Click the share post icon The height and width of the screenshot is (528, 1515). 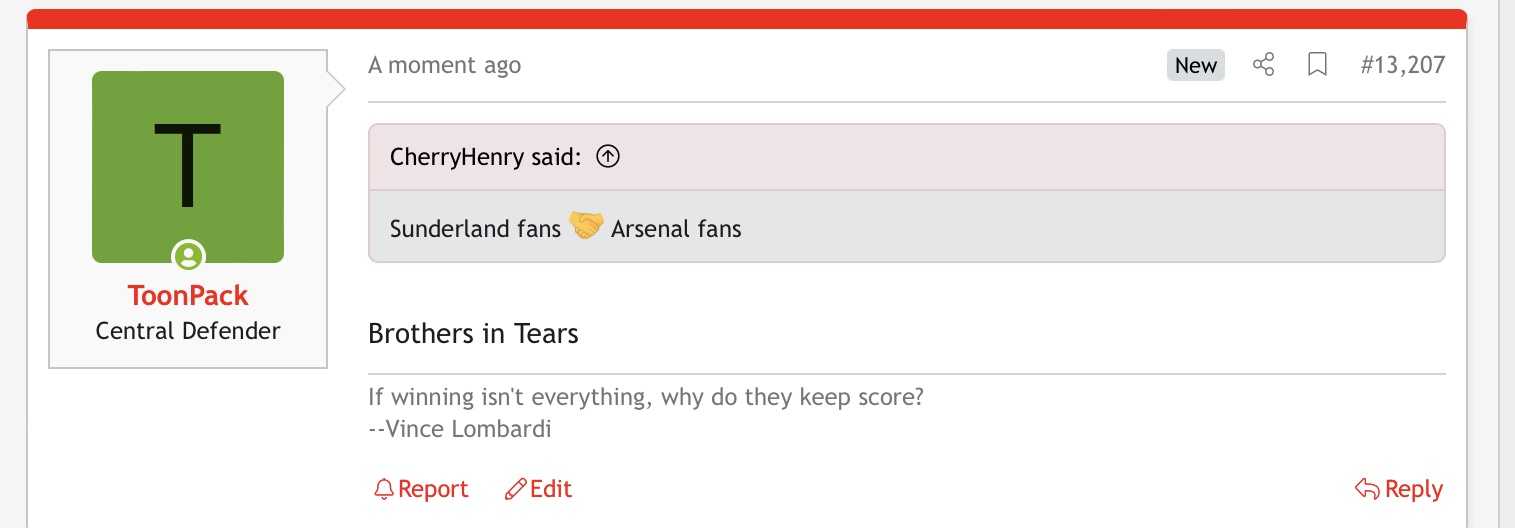coord(1264,66)
